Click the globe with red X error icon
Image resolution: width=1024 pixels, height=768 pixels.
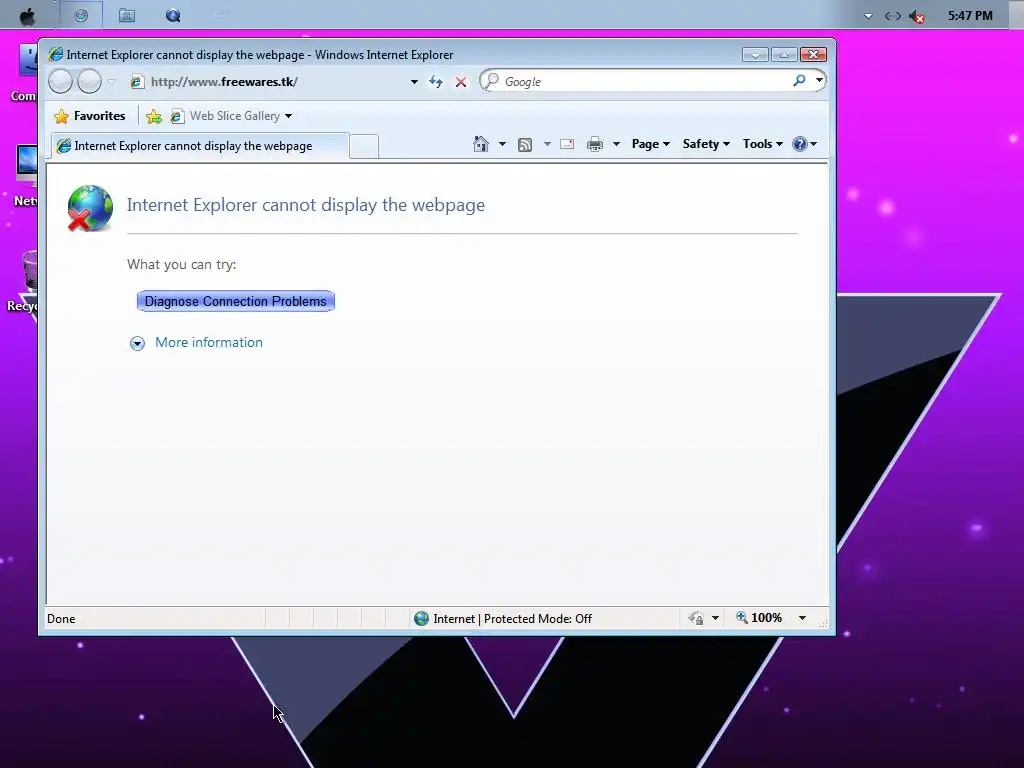click(90, 208)
